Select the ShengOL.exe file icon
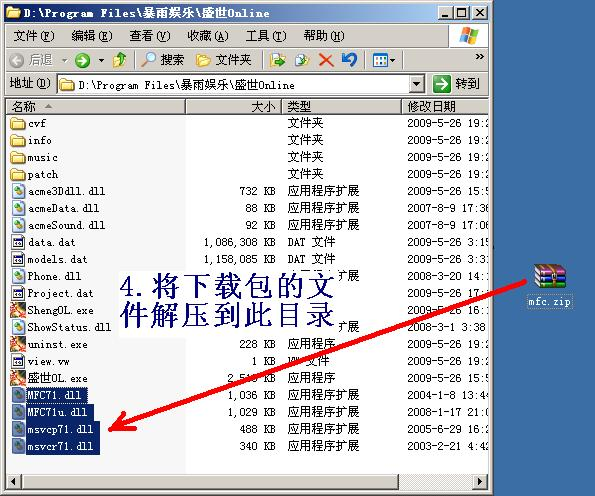The image size is (595, 496). pyautogui.click(x=18, y=310)
